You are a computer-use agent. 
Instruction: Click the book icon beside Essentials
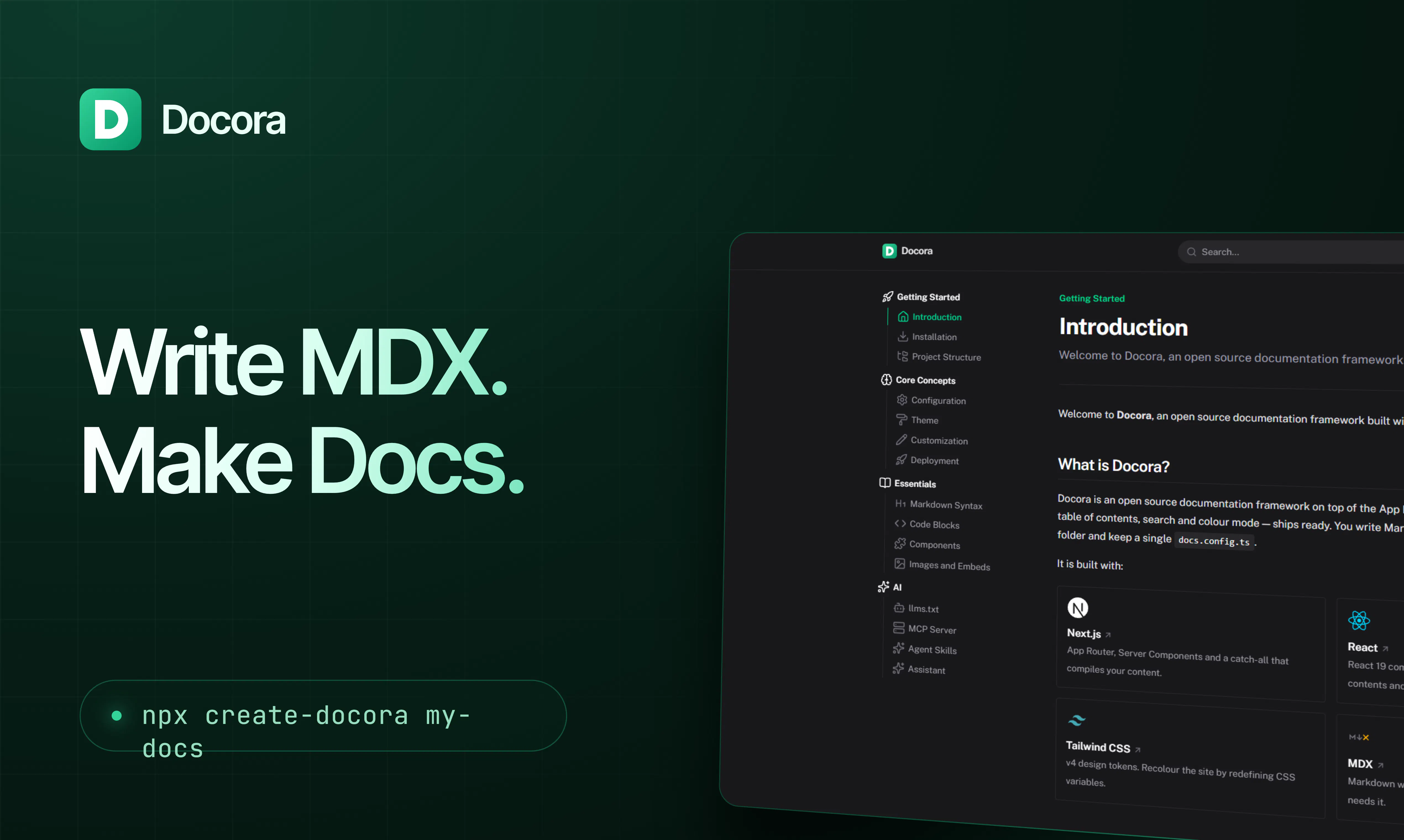pos(885,483)
